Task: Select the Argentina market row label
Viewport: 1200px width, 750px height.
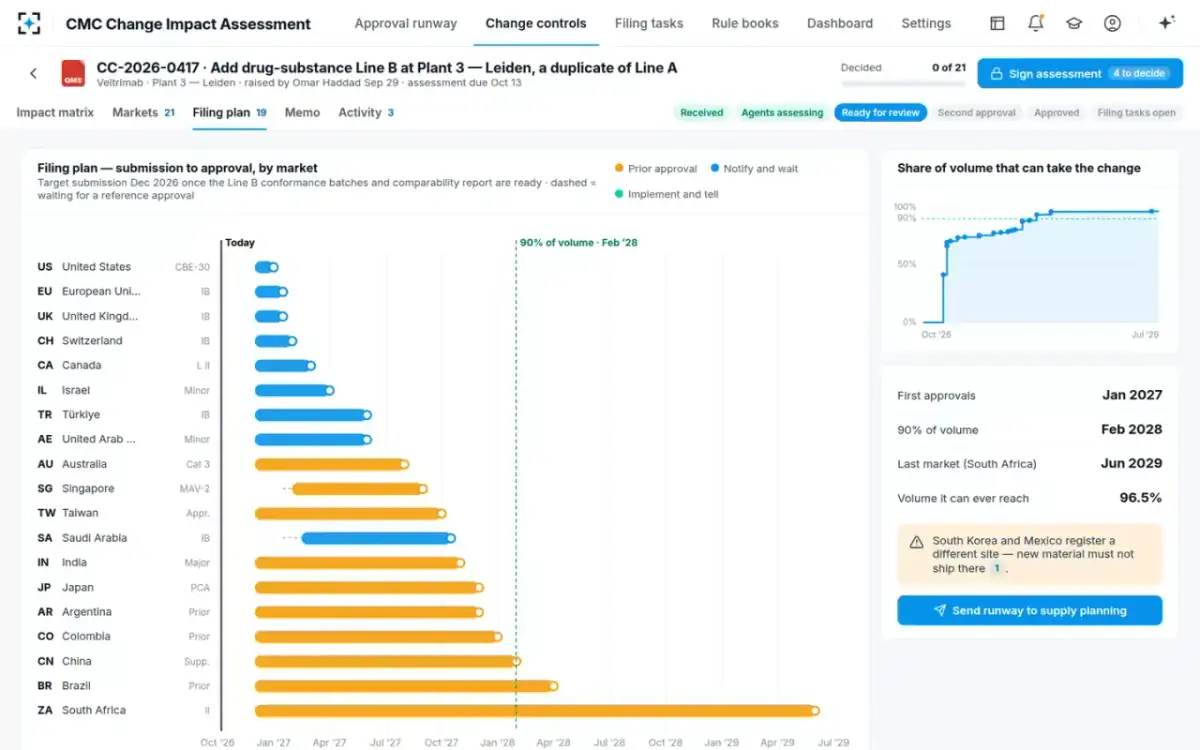Action: pos(87,612)
